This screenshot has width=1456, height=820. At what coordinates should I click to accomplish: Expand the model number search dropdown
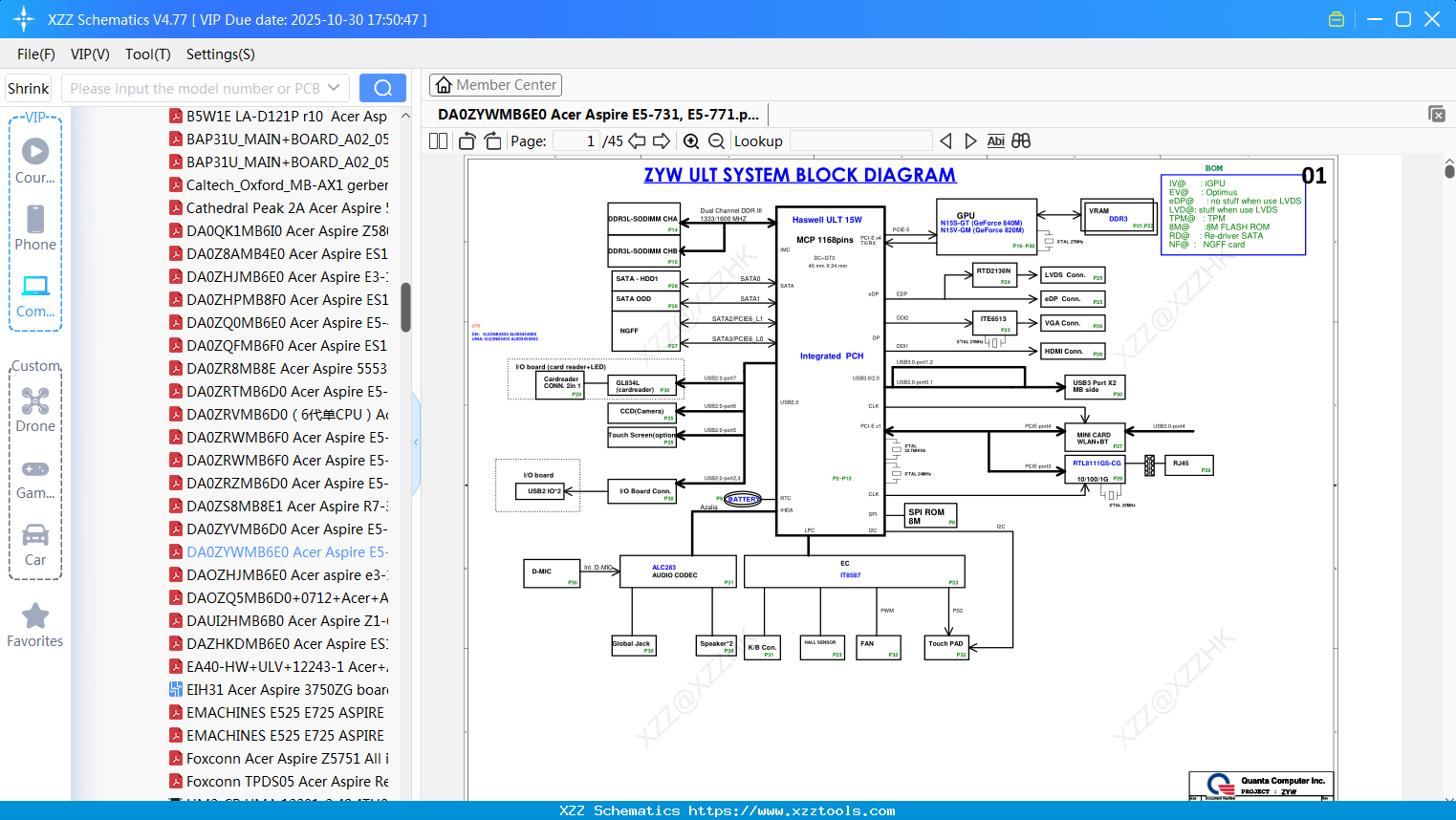[334, 88]
